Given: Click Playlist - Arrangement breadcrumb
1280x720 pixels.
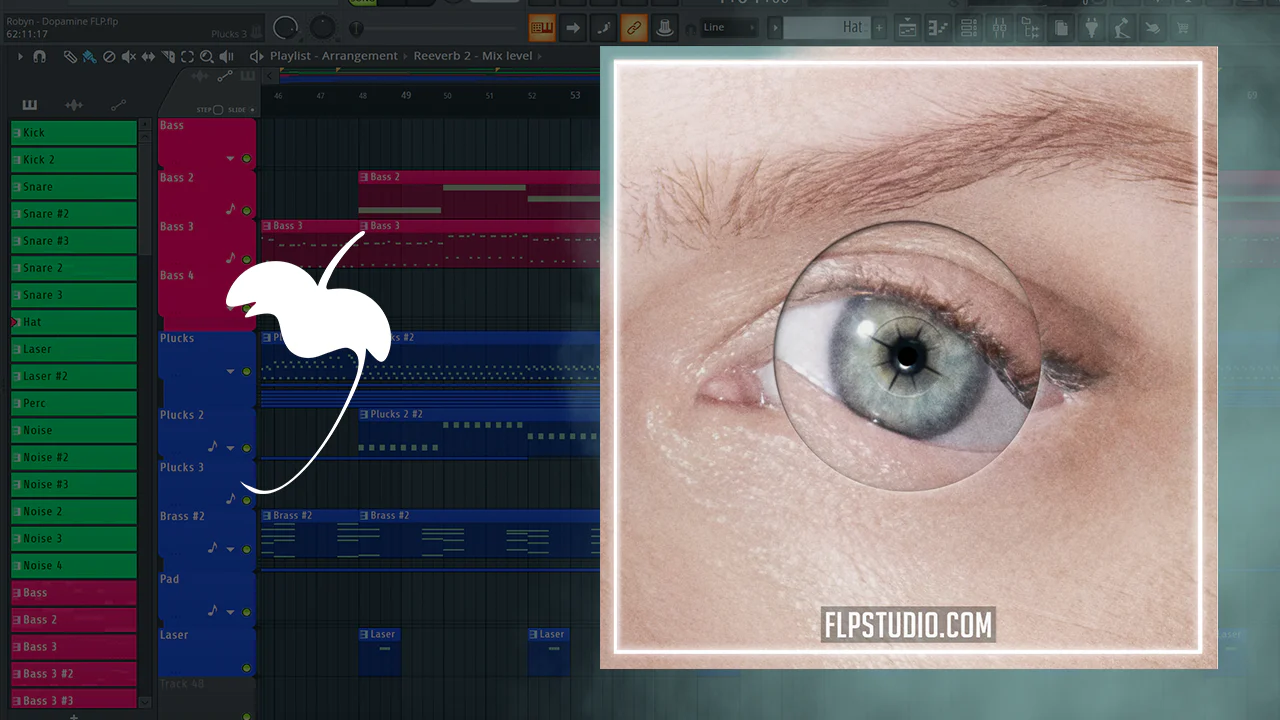Looking at the screenshot, I should (x=334, y=56).
